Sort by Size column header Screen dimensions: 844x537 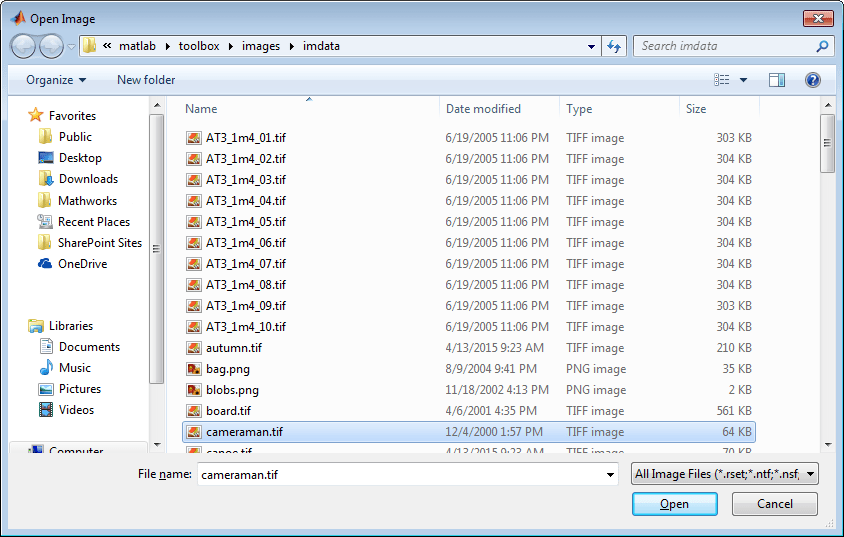696,109
